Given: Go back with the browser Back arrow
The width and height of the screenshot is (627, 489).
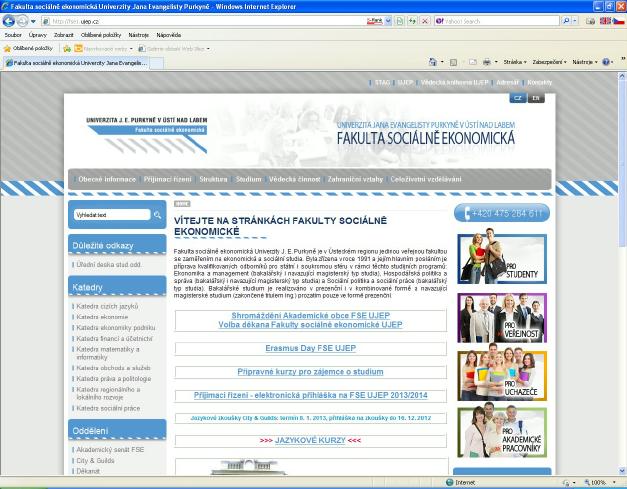Looking at the screenshot, I should [x=8, y=21].
